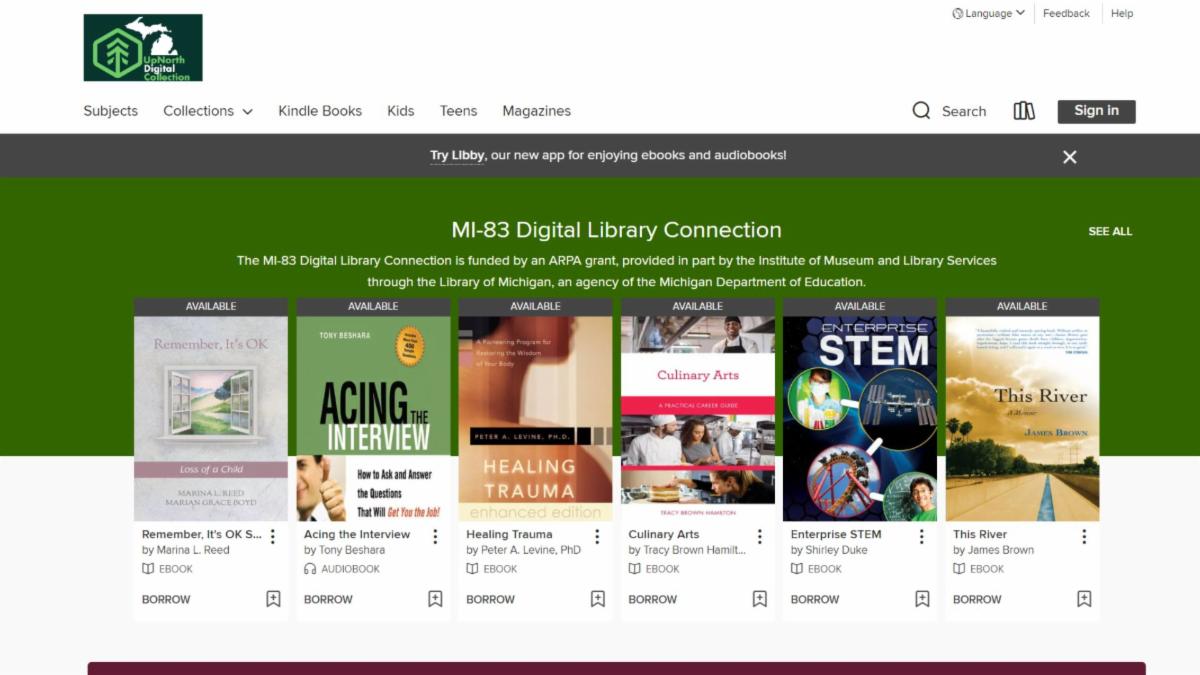Open options menu for This River
Screen dimensions: 1200x675
coord(1084,537)
